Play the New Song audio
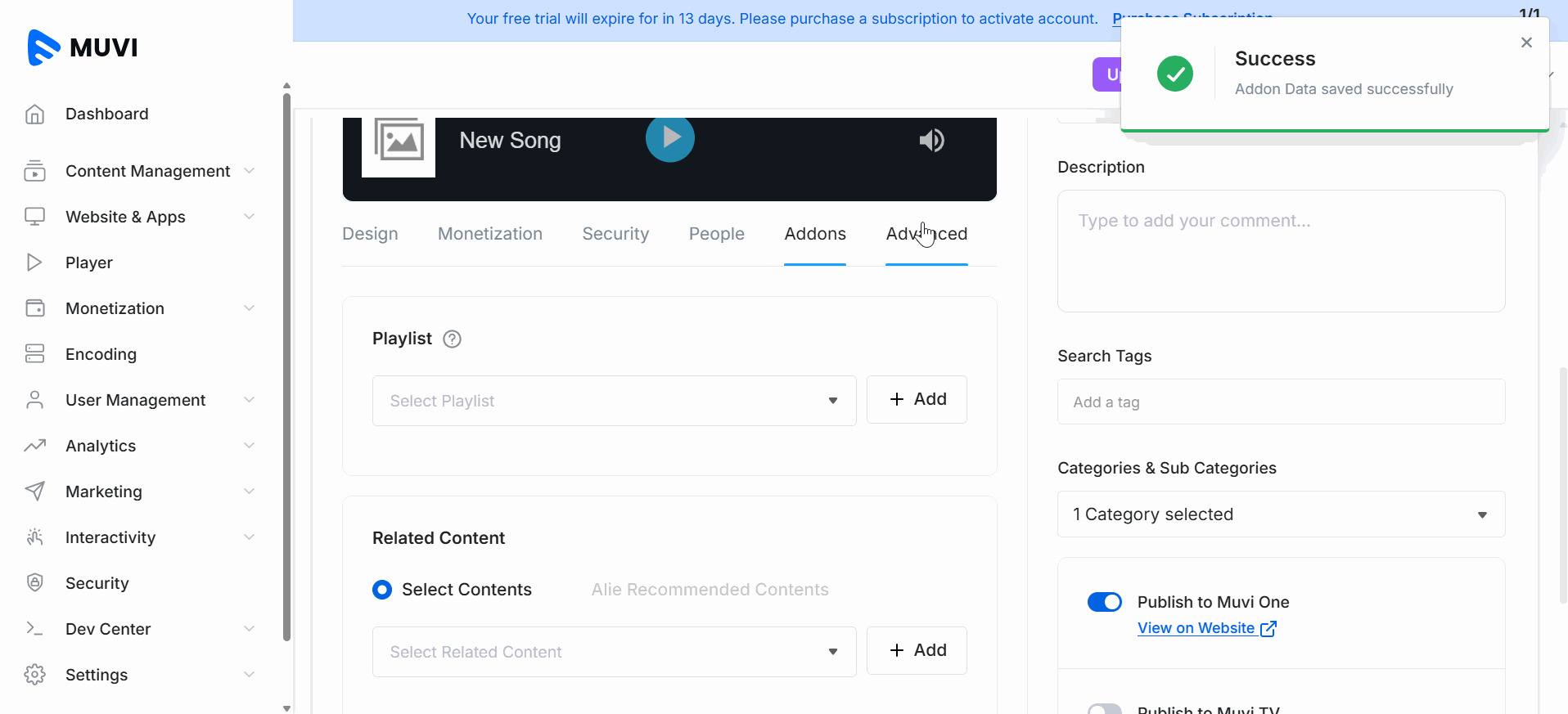 pyautogui.click(x=669, y=137)
